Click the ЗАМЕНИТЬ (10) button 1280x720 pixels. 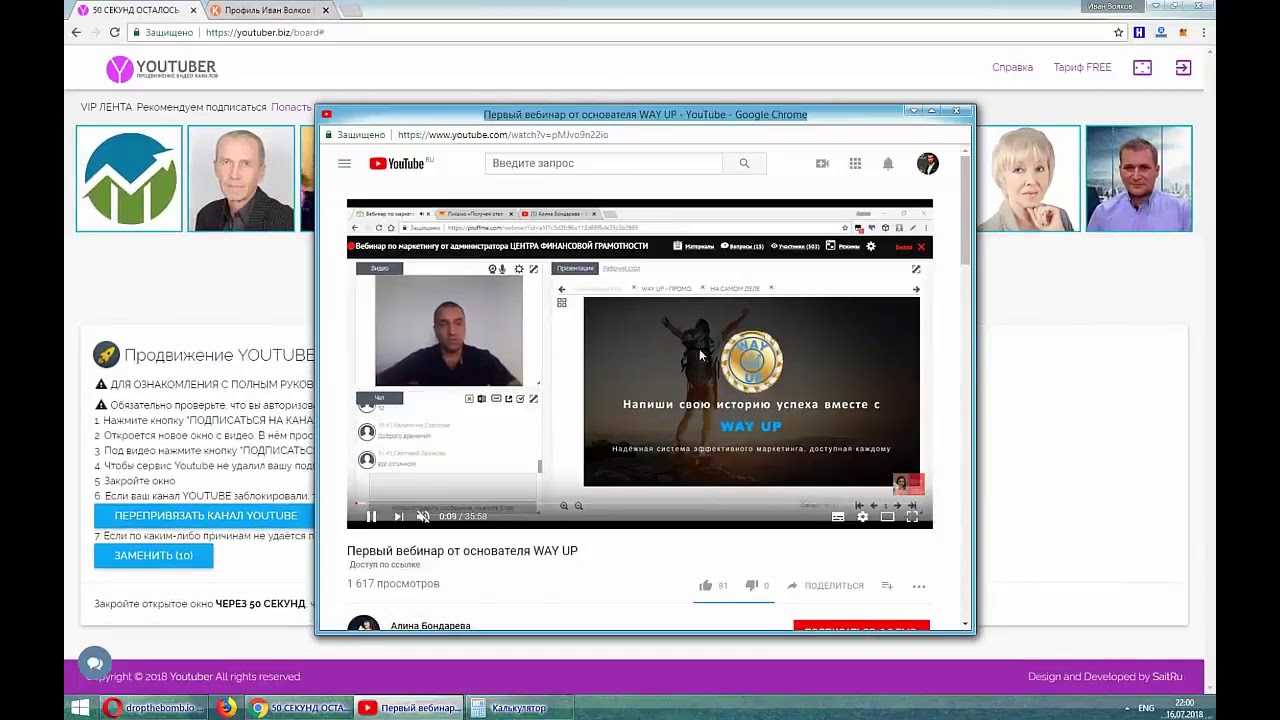(153, 555)
